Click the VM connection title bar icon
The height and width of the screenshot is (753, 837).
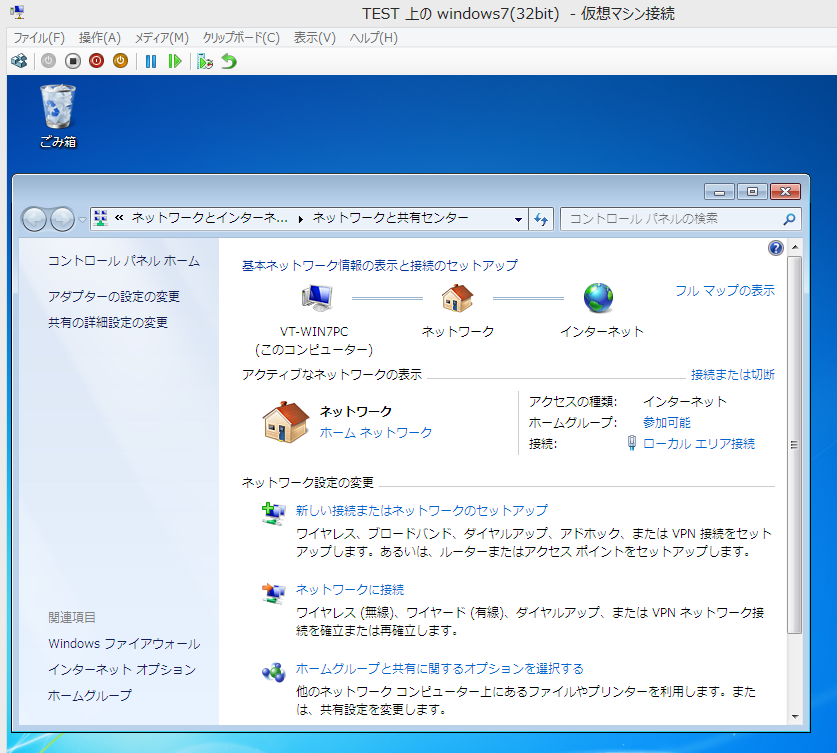(17, 12)
